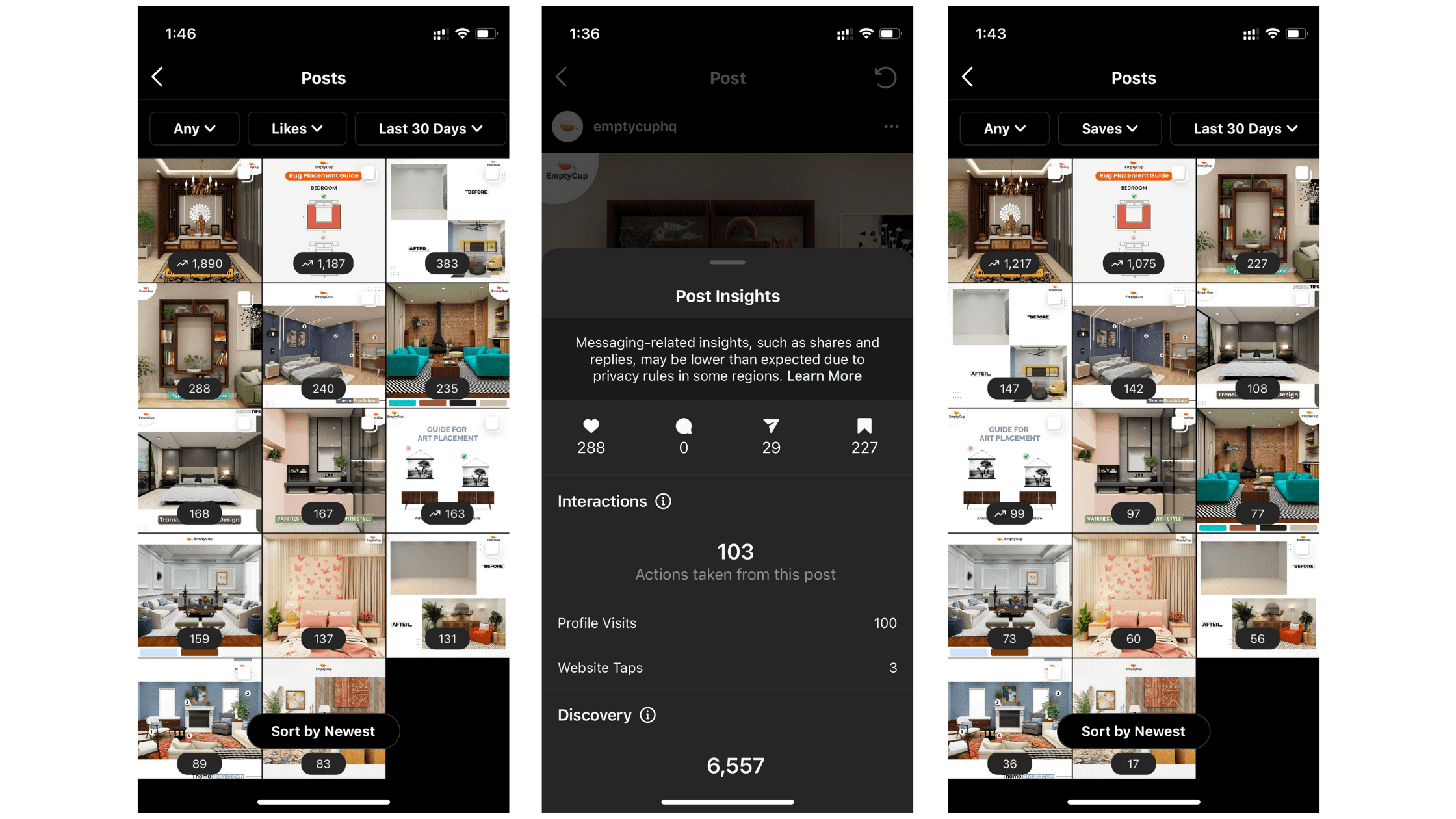This screenshot has height=819, width=1456.
Task: Click the emptycuphq profile username link
Action: pos(635,126)
